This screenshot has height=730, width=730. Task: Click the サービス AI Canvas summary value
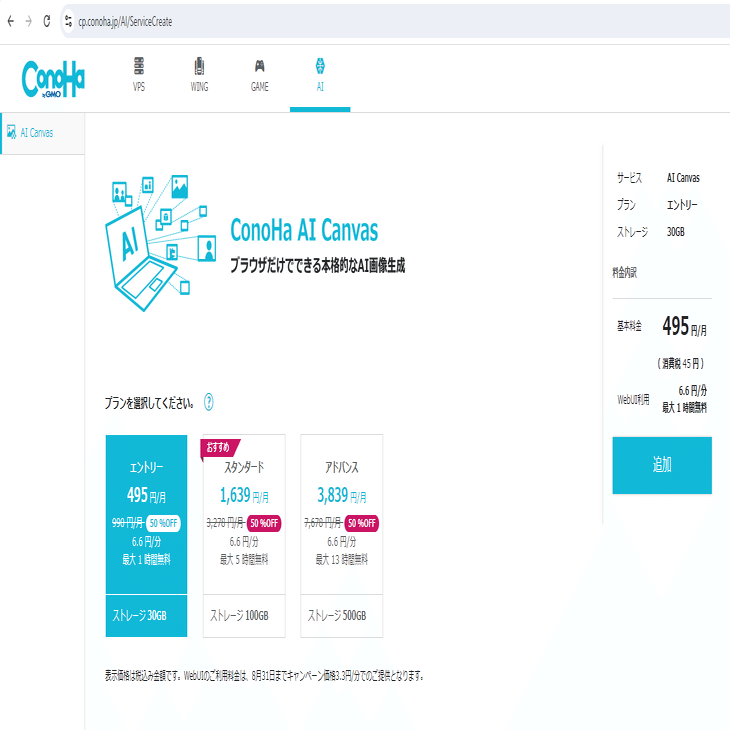[683, 178]
